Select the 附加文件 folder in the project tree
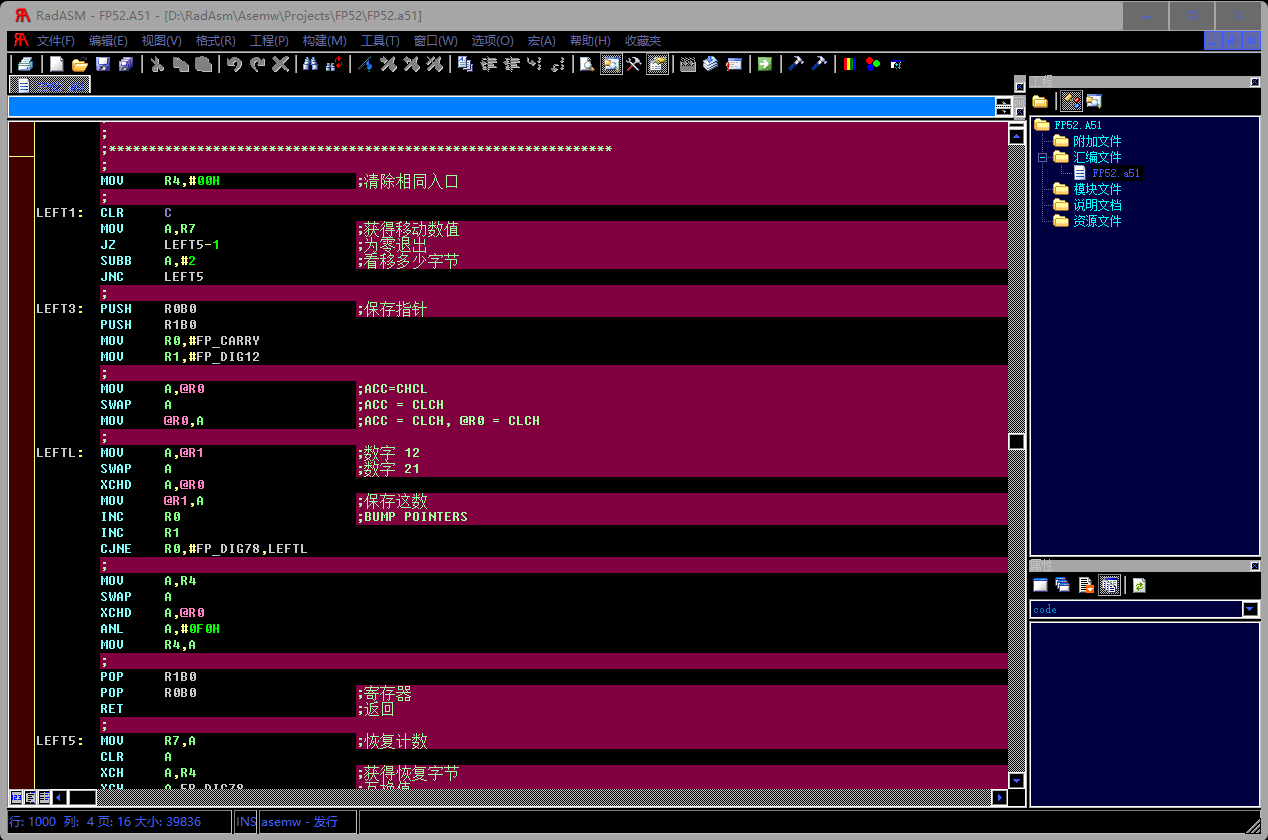Image resolution: width=1268 pixels, height=840 pixels. point(1097,141)
